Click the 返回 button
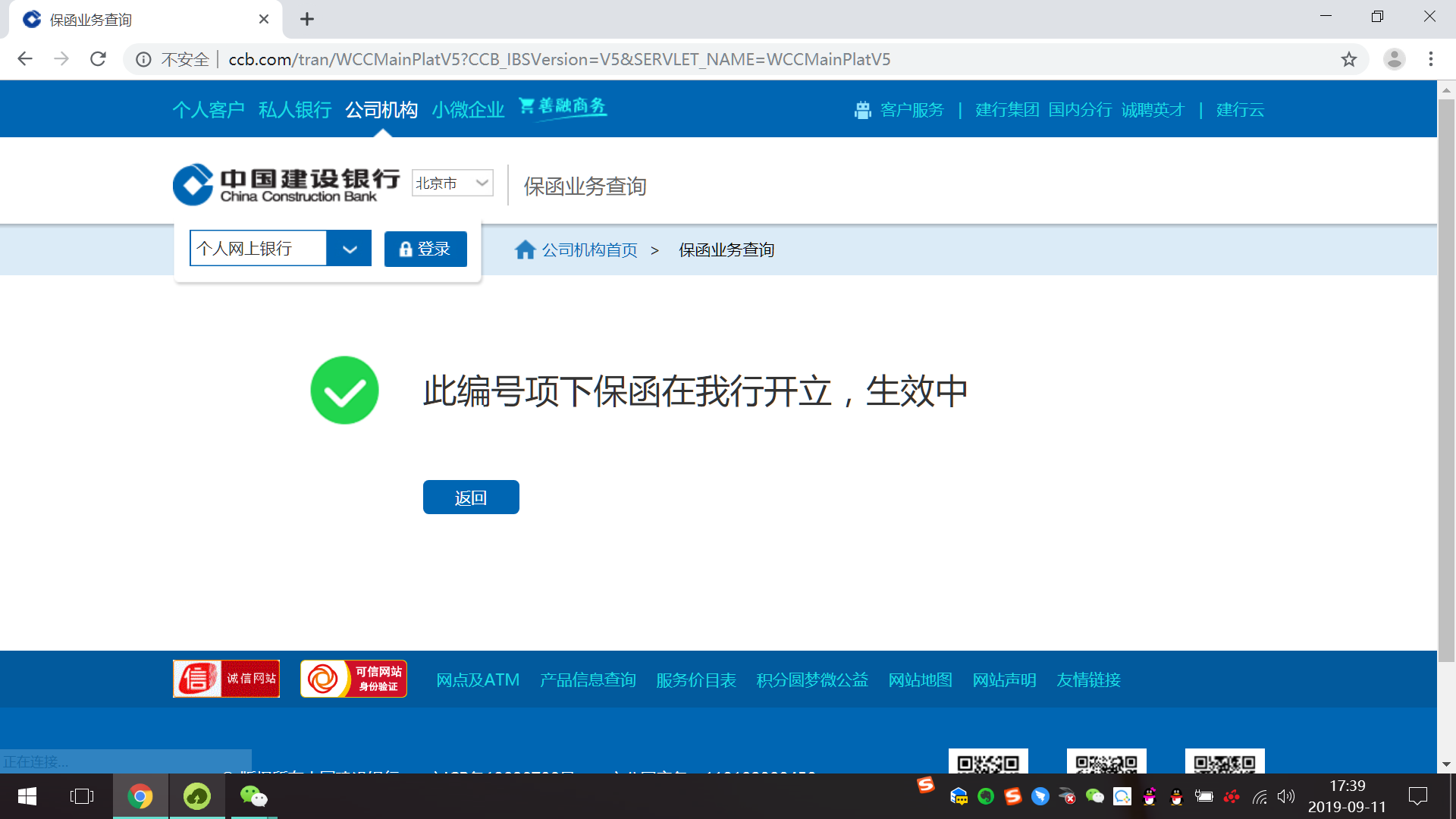The image size is (1456, 819). (x=471, y=497)
